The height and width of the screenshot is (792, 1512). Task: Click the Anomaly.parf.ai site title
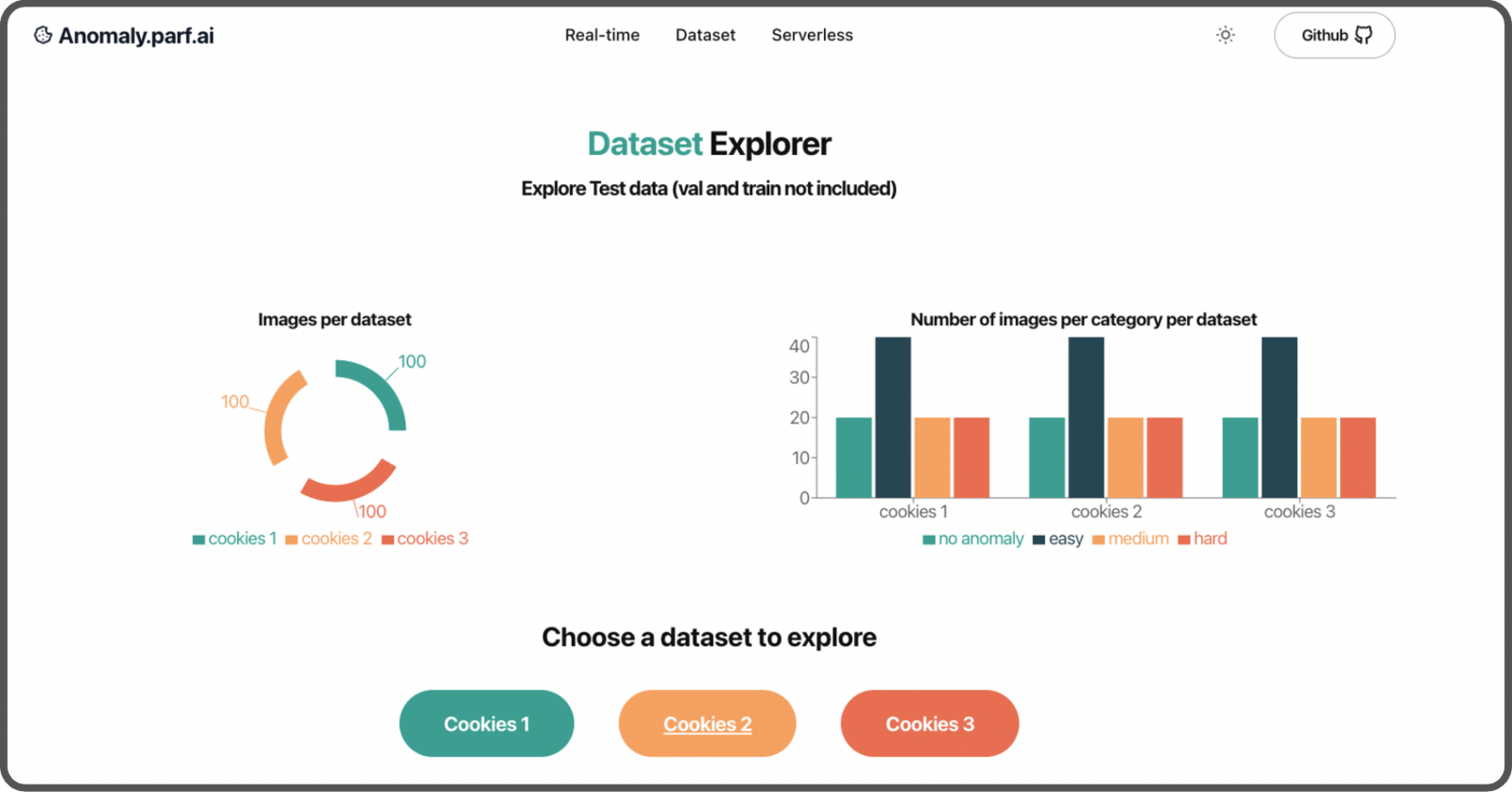136,36
